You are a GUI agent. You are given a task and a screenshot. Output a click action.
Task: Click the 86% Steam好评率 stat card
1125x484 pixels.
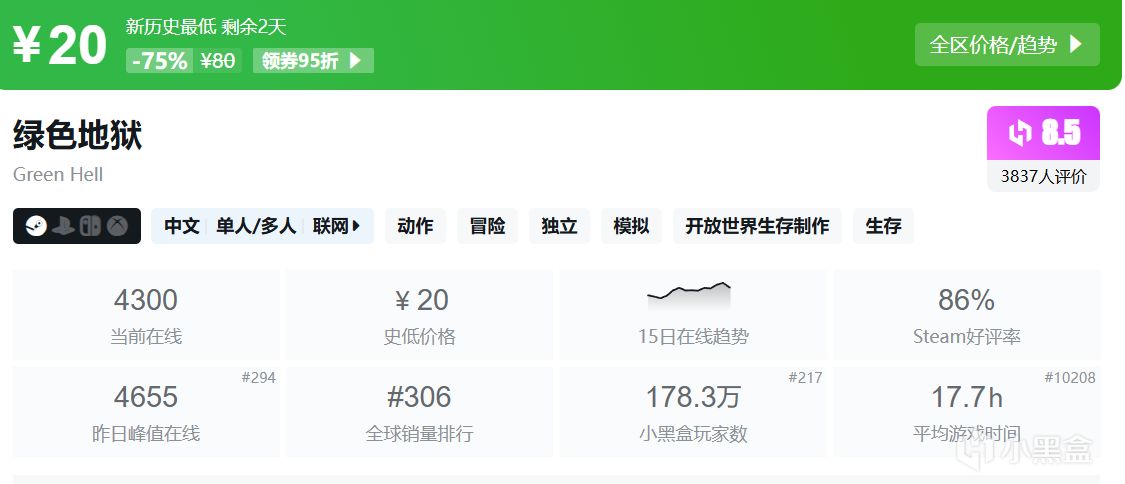coord(966,315)
